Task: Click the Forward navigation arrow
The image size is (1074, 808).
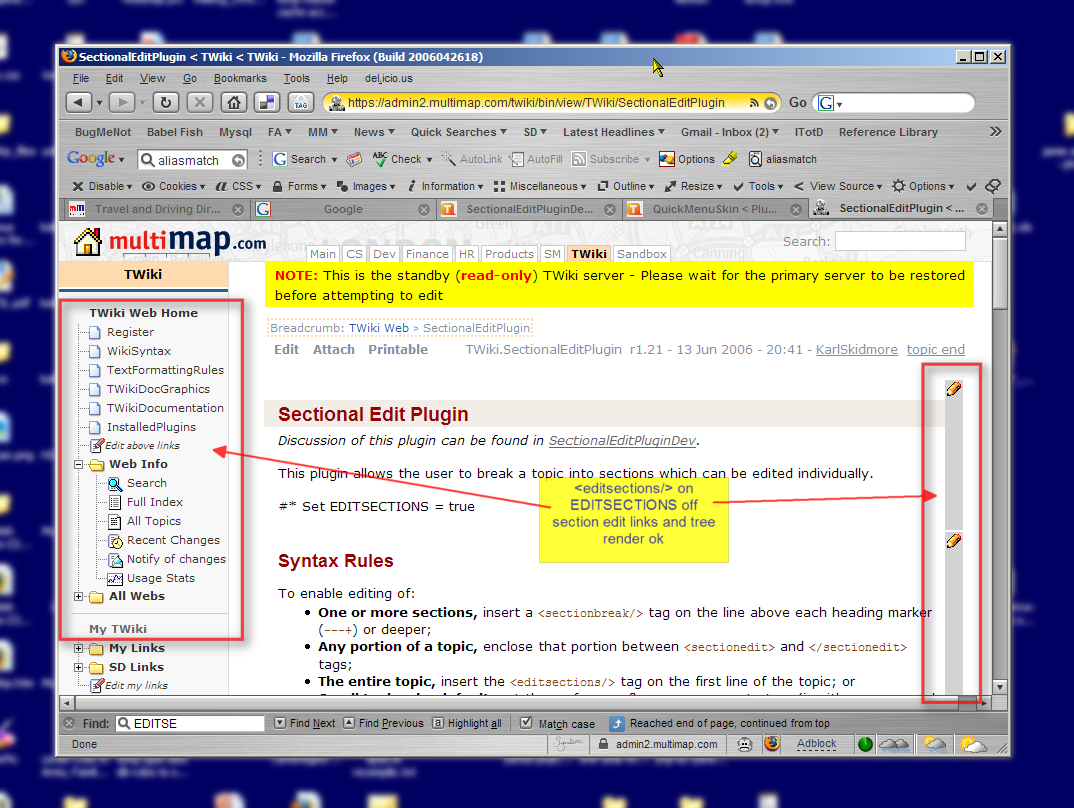Action: (x=122, y=103)
